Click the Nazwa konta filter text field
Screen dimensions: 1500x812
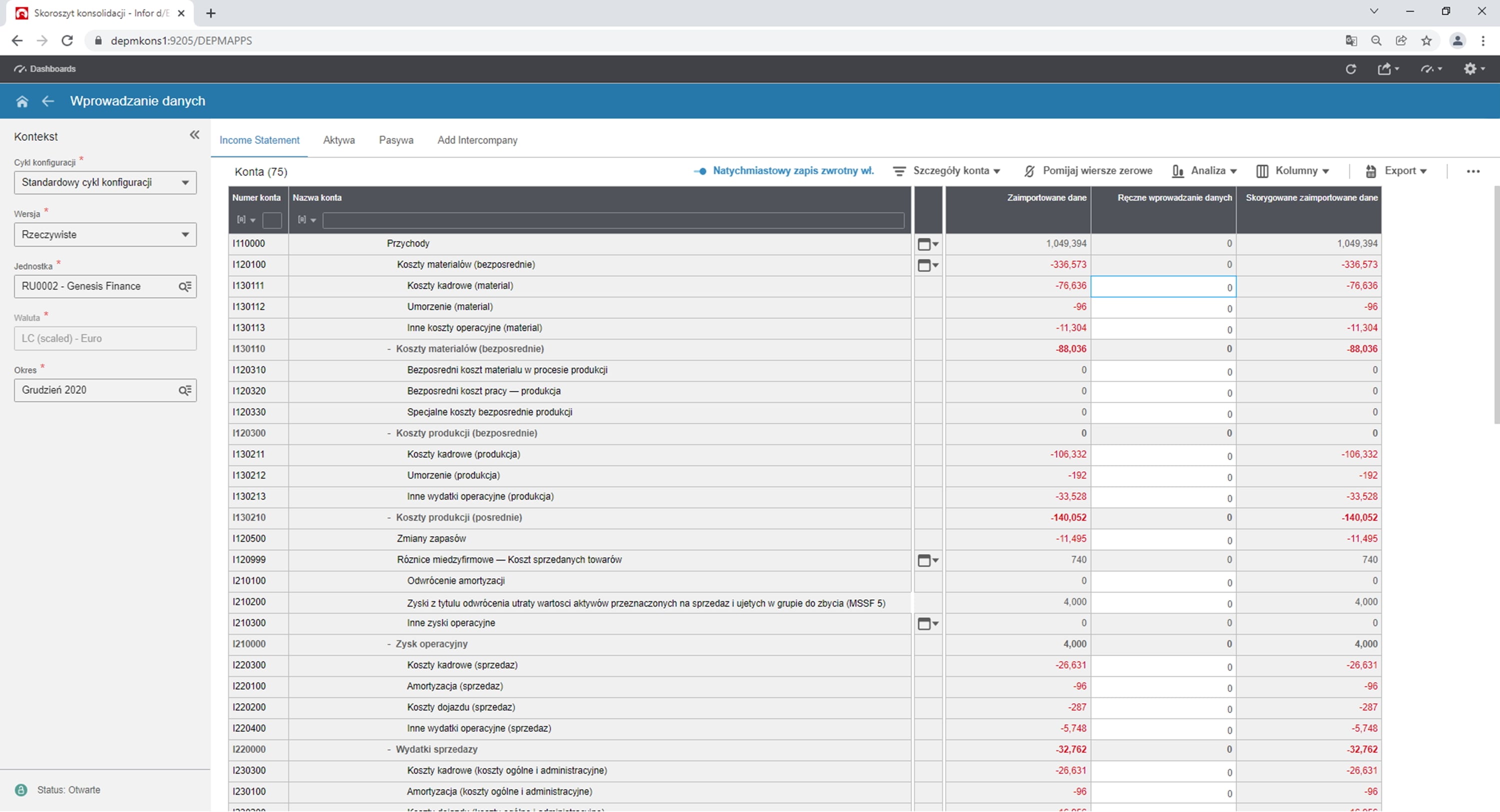pyautogui.click(x=612, y=220)
